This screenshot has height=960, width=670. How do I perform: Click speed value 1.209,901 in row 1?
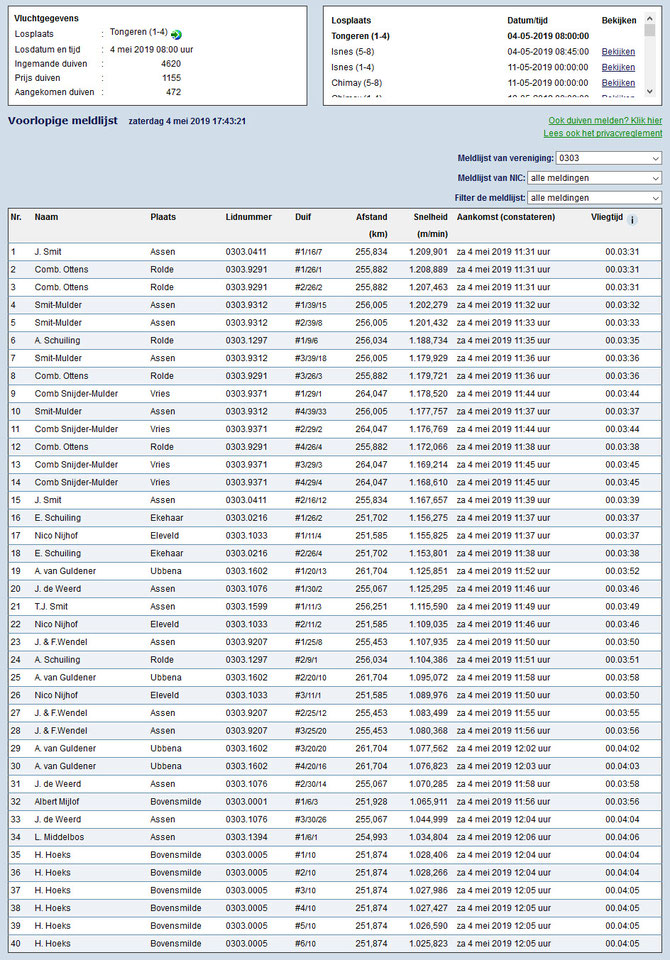[429, 252]
